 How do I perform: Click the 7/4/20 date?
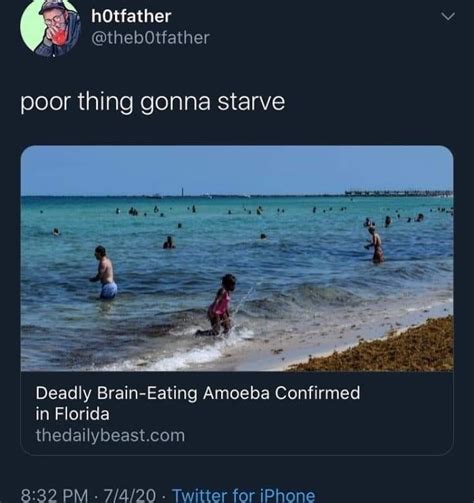(129, 495)
